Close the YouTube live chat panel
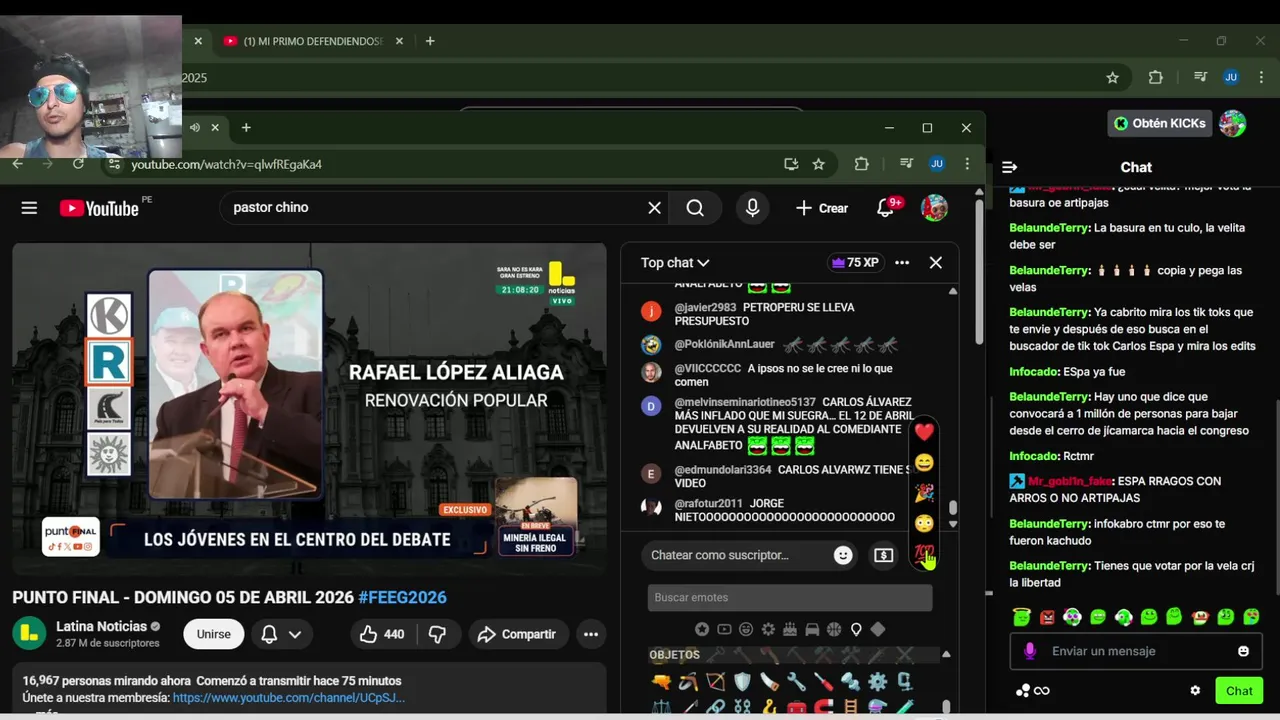Image resolution: width=1280 pixels, height=720 pixels. point(935,263)
